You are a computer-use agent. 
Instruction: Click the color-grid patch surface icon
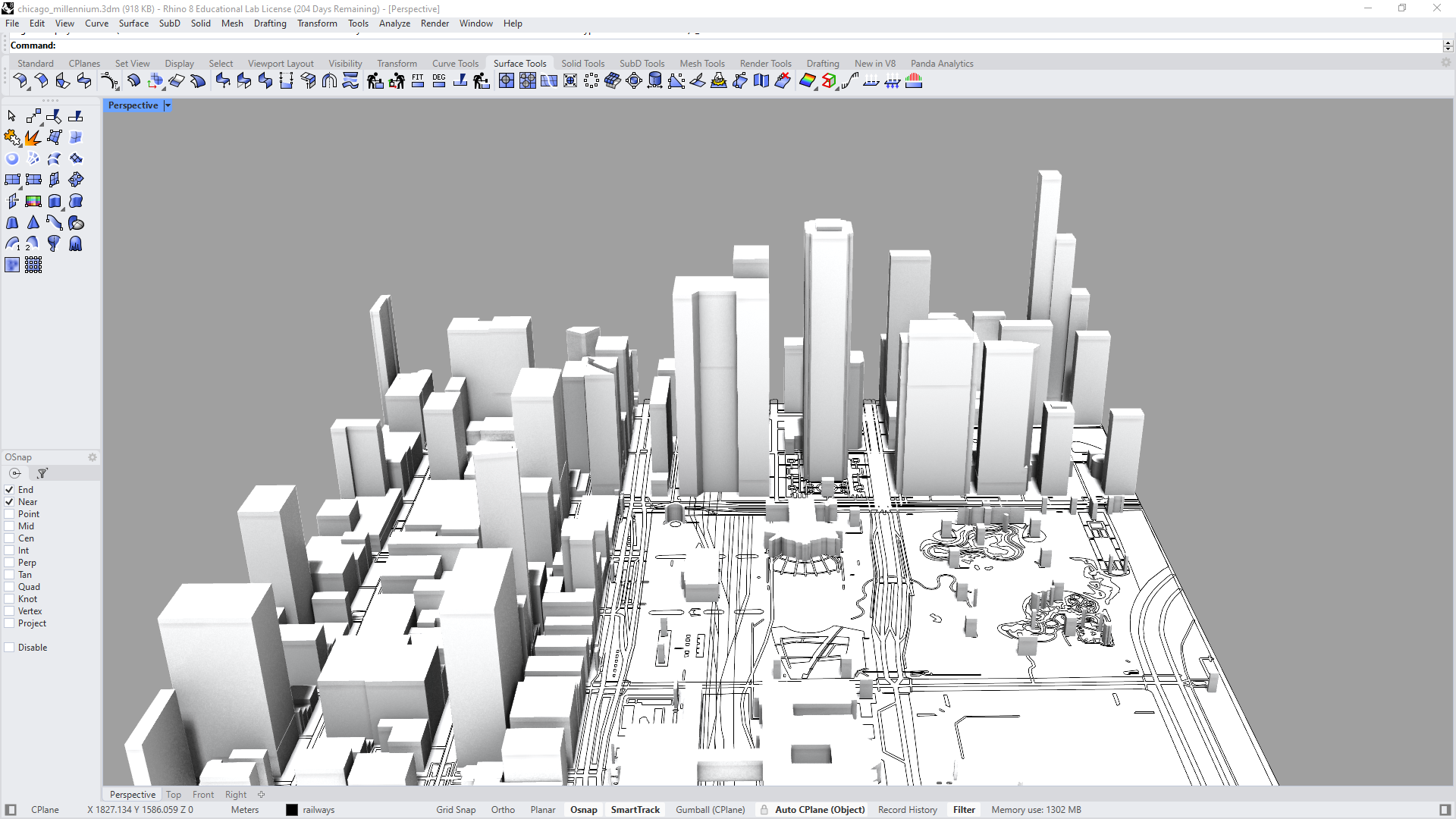point(33,201)
